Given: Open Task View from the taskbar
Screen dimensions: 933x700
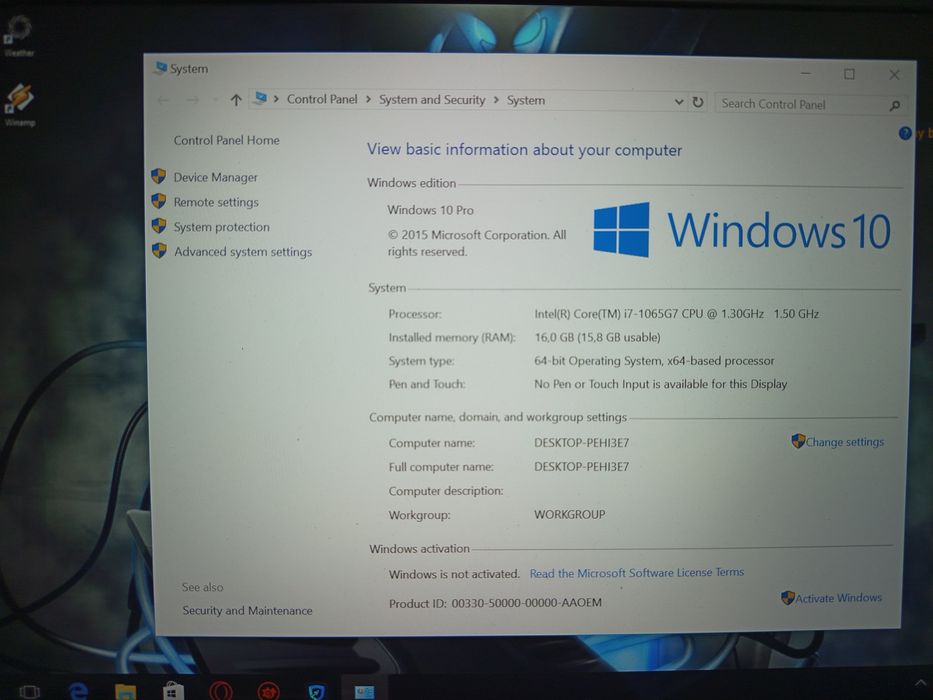Looking at the screenshot, I should pos(29,692).
